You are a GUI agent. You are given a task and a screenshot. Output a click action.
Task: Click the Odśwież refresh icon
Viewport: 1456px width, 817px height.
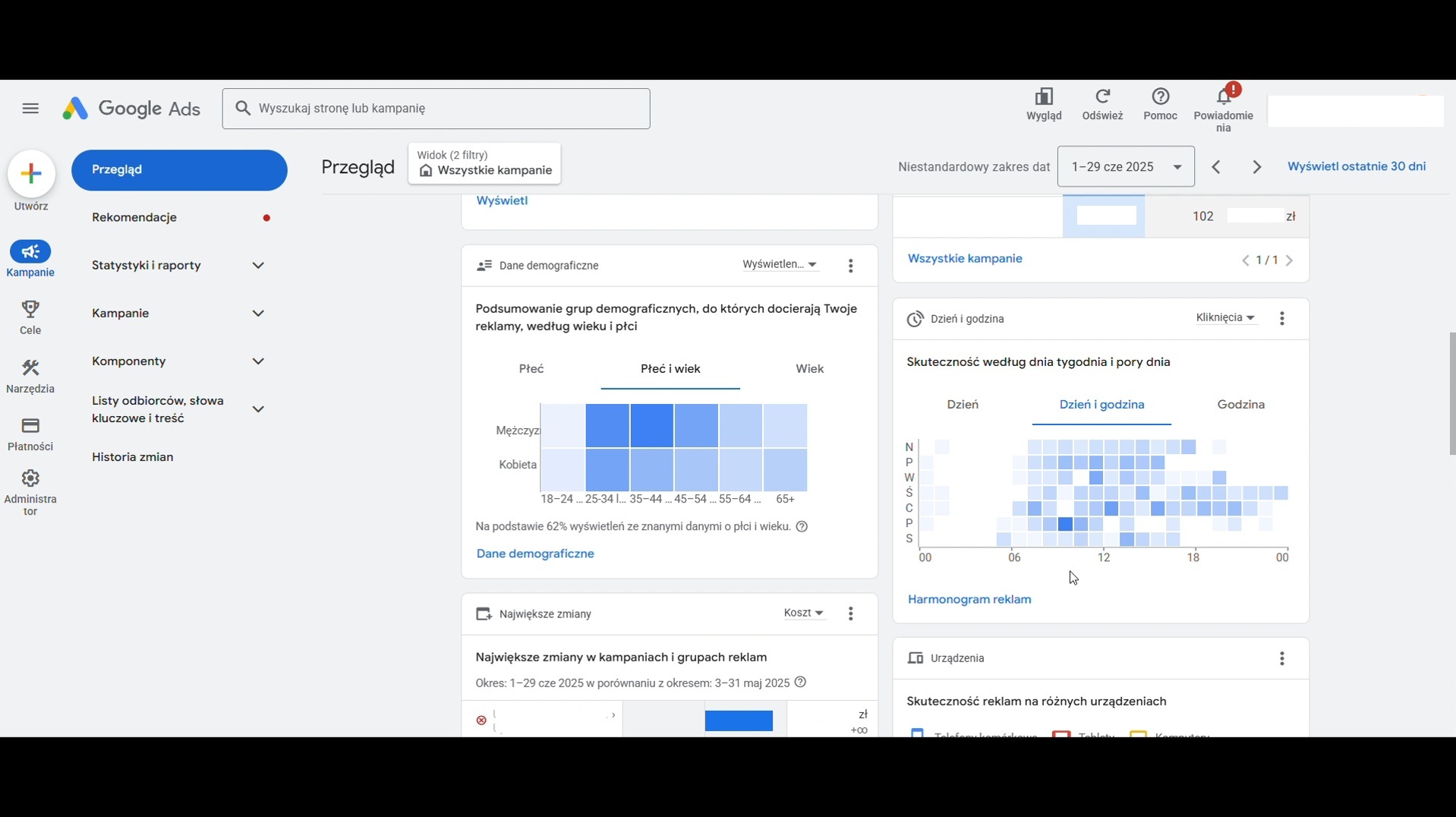coord(1102,97)
